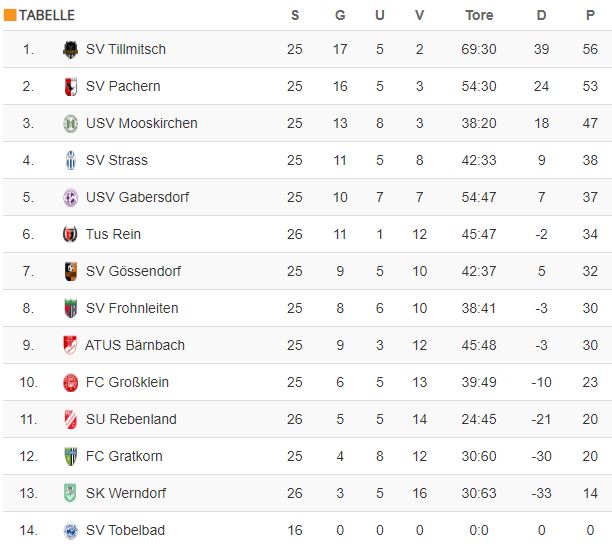Viewport: 612px width, 550px height.
Task: Click the SV Gössendorf club crest icon
Action: point(70,272)
